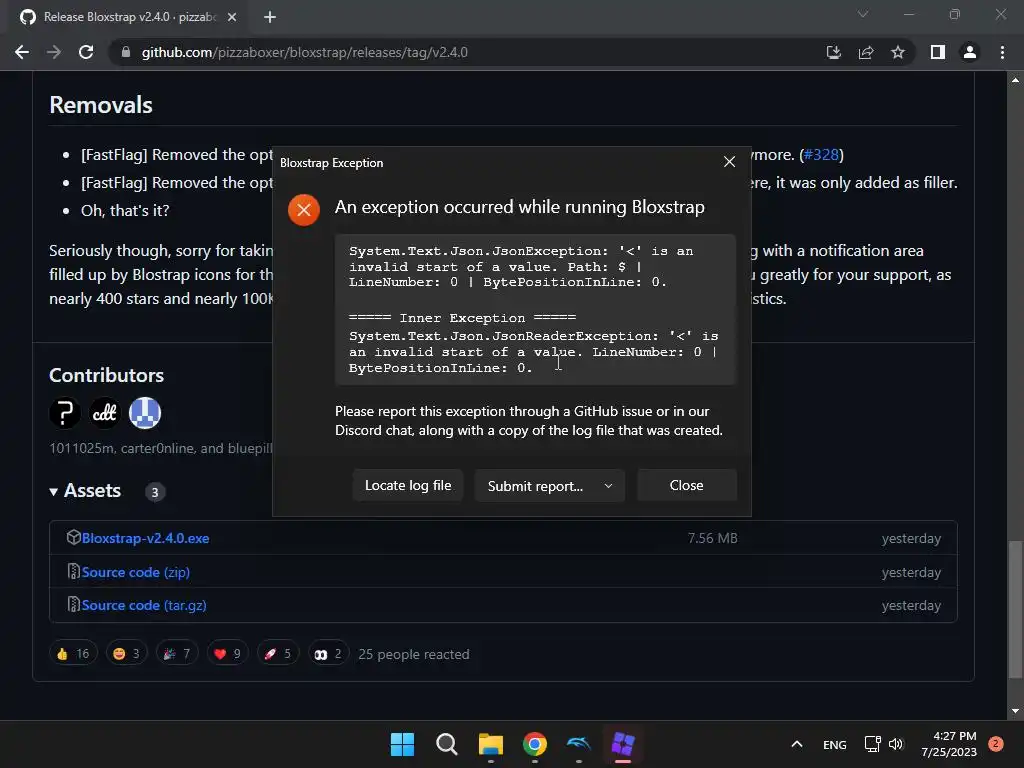This screenshot has width=1024, height=768.
Task: Collapse the Assets section
Action: (86, 490)
